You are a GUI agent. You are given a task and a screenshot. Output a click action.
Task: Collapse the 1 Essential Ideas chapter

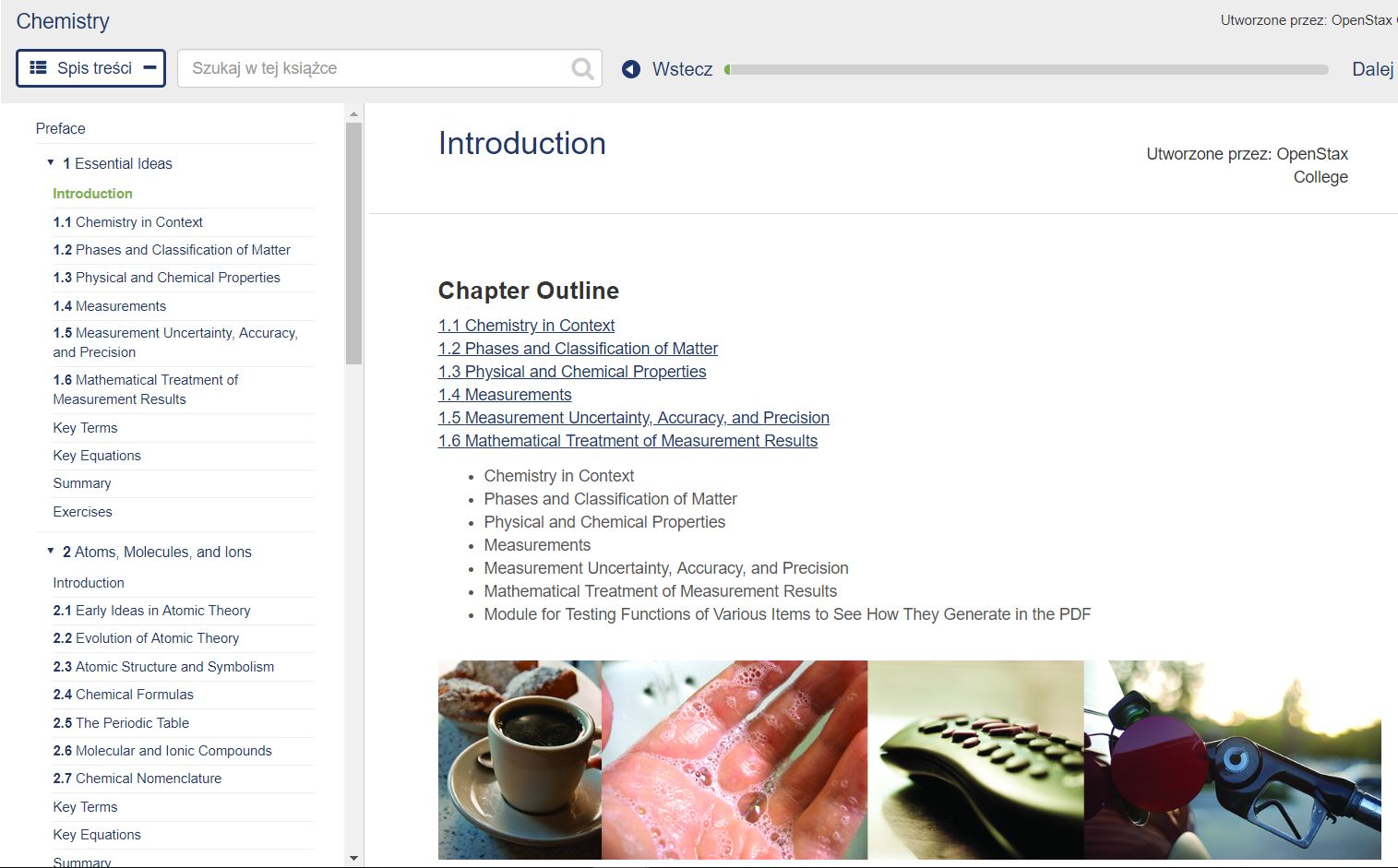click(x=51, y=163)
